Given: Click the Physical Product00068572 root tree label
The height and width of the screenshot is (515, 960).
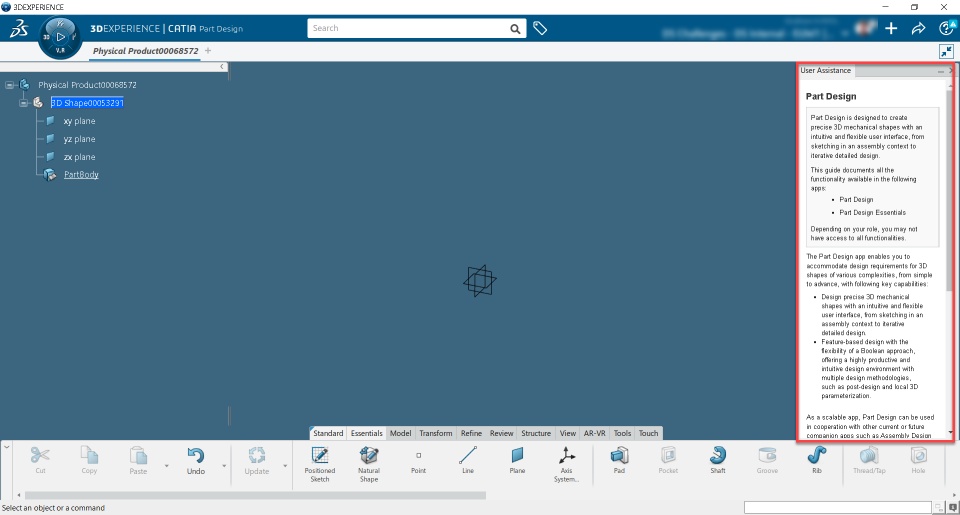Looking at the screenshot, I should point(87,85).
